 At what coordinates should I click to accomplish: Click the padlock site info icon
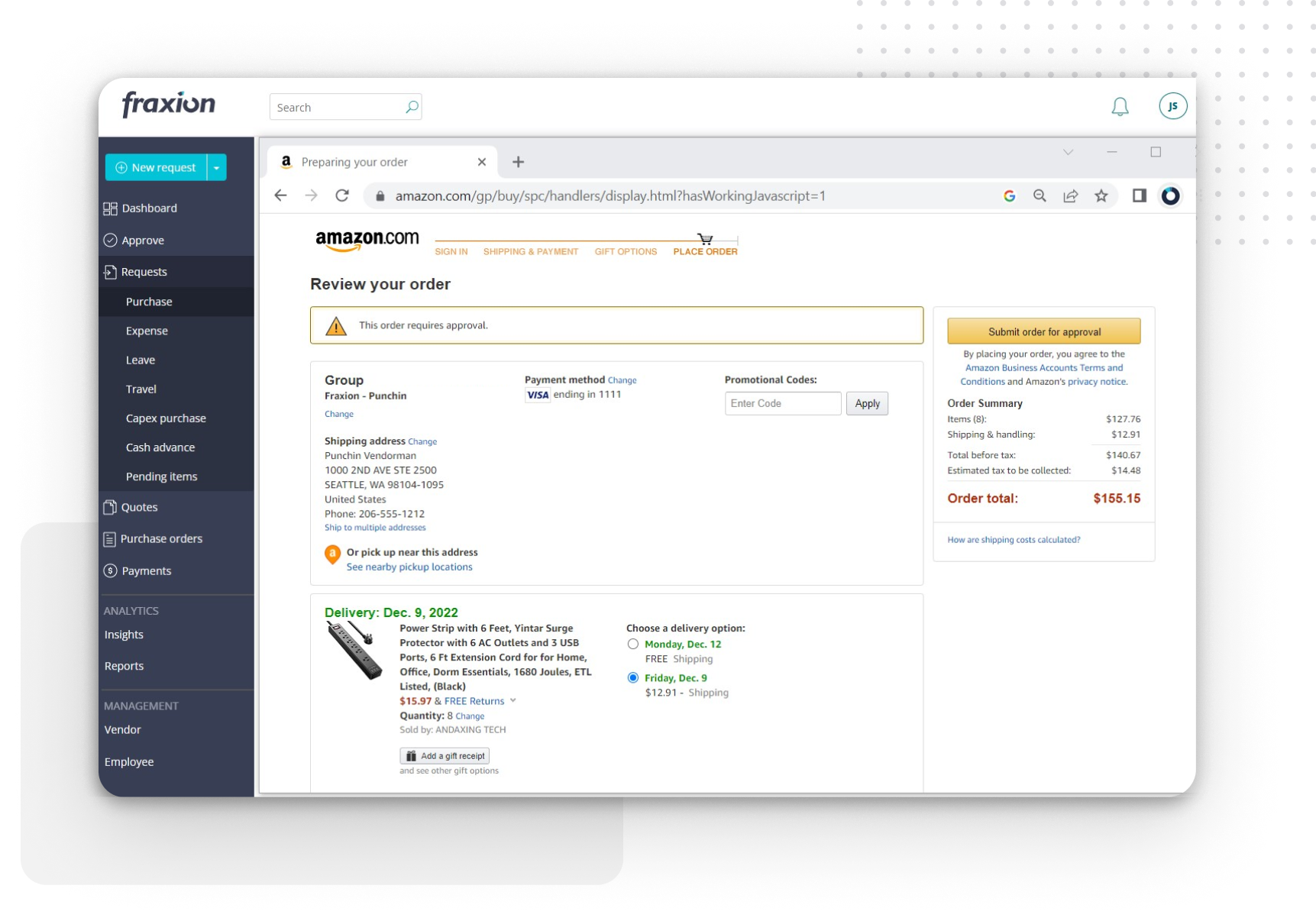point(380,196)
